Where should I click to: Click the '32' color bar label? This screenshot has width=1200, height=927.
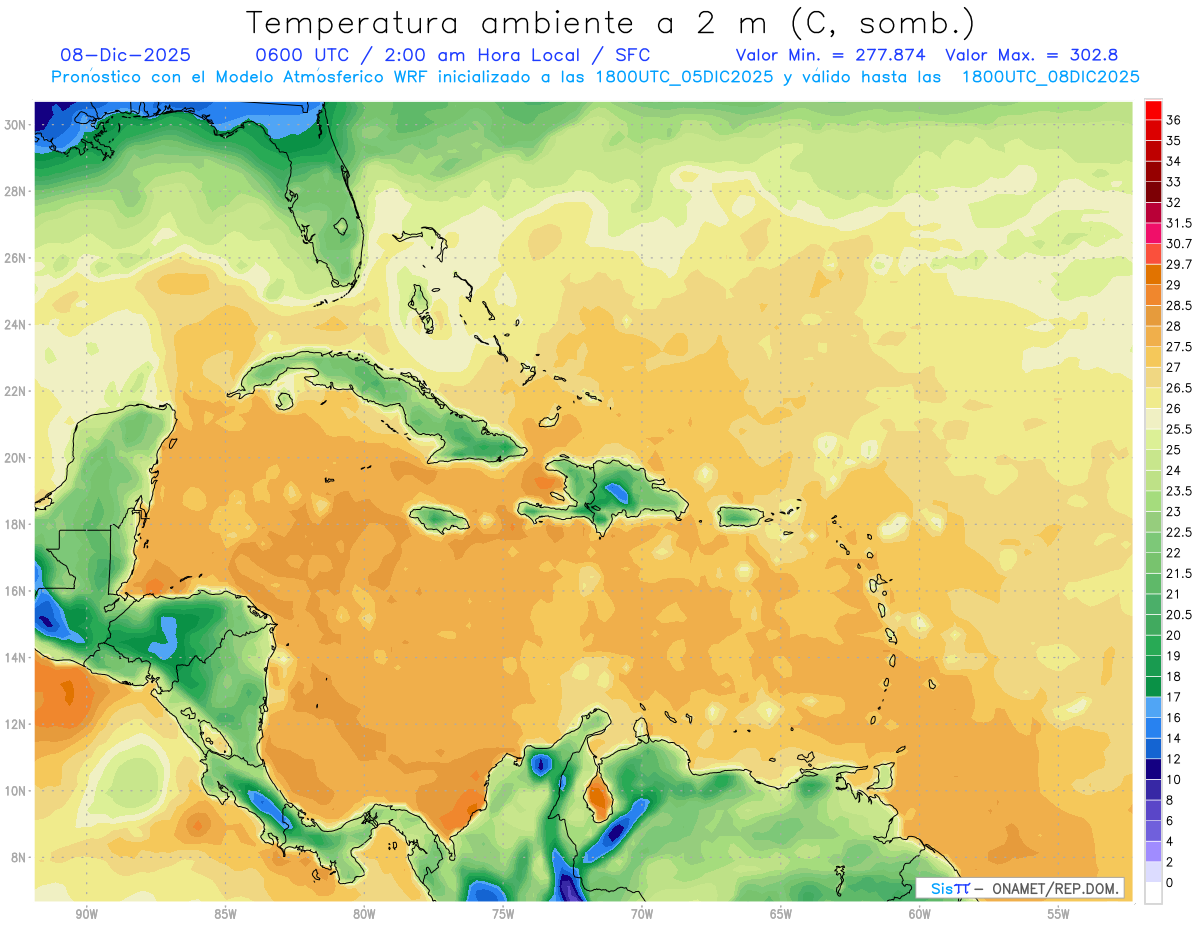coord(1174,202)
